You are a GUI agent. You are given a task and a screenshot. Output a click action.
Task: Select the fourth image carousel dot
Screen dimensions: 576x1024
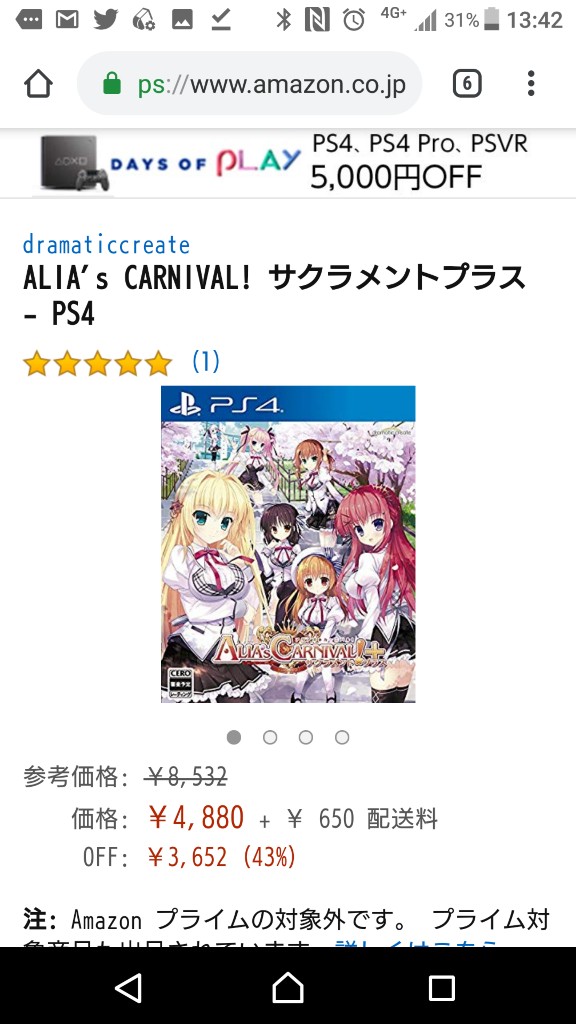pos(342,737)
